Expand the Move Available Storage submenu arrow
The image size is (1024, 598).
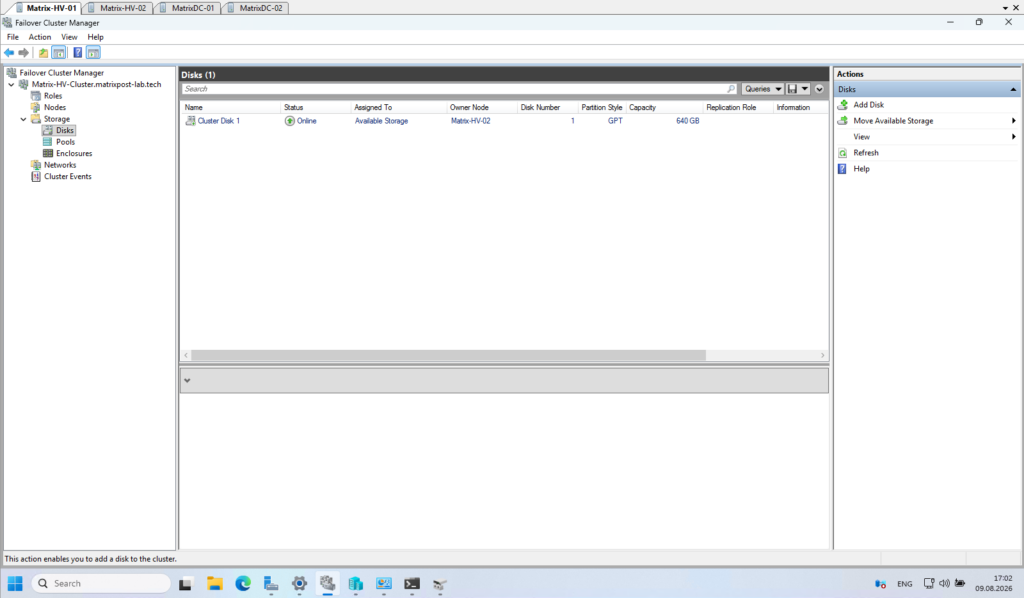tap(1014, 121)
